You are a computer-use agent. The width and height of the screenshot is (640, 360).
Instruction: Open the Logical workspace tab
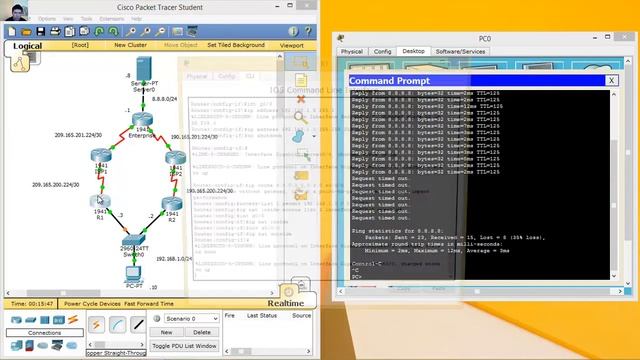pos(27,46)
